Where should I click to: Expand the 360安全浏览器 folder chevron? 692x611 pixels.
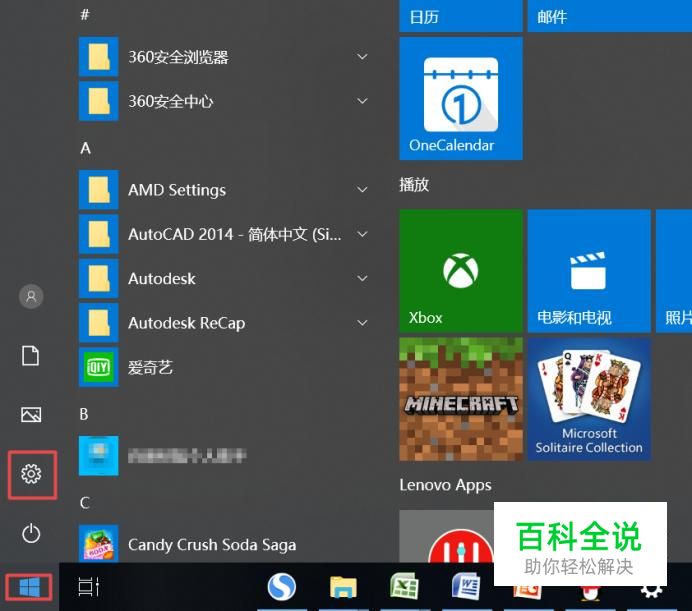coord(362,57)
